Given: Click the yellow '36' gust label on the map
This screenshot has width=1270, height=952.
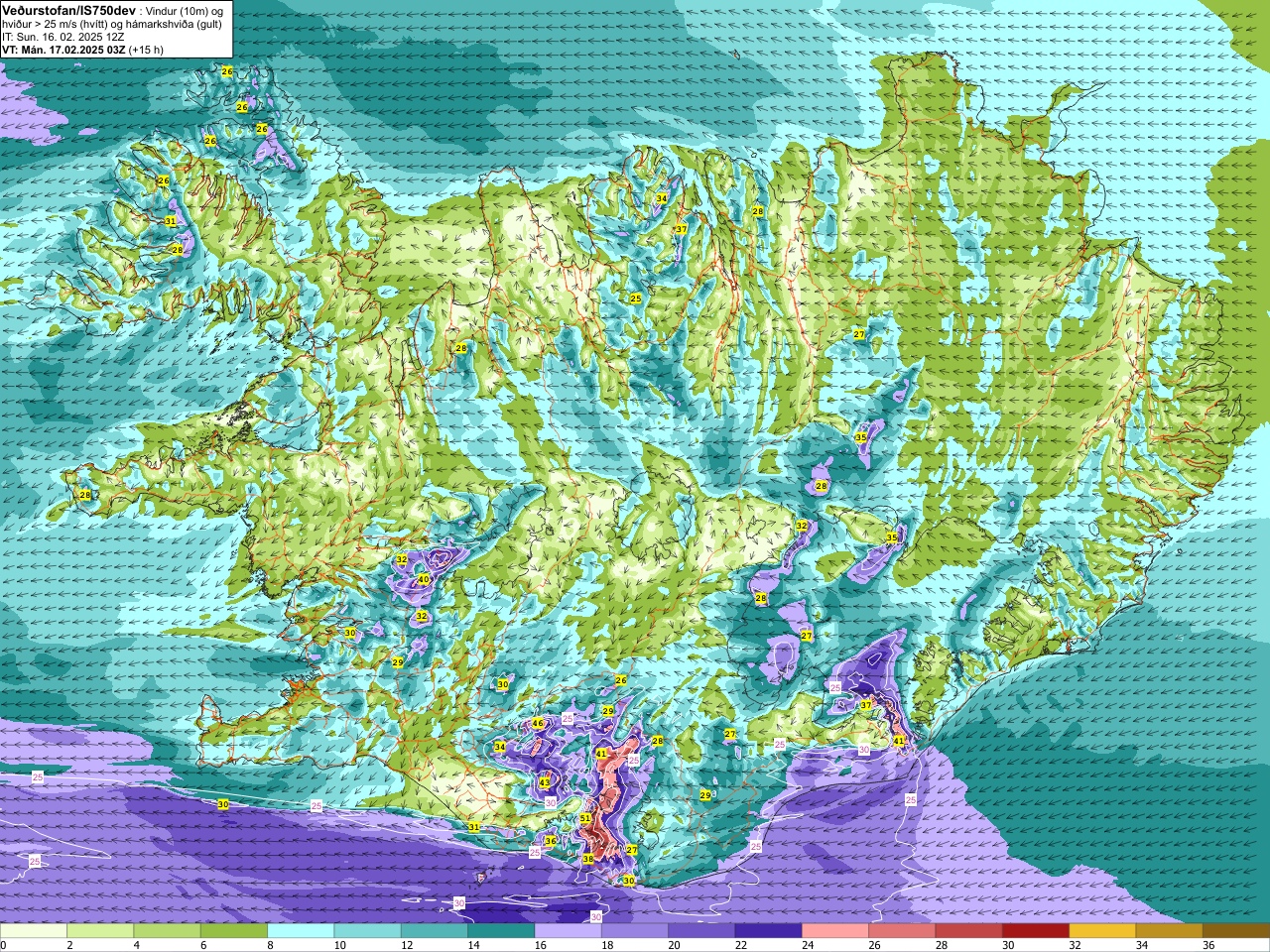Looking at the screenshot, I should pos(551,841).
